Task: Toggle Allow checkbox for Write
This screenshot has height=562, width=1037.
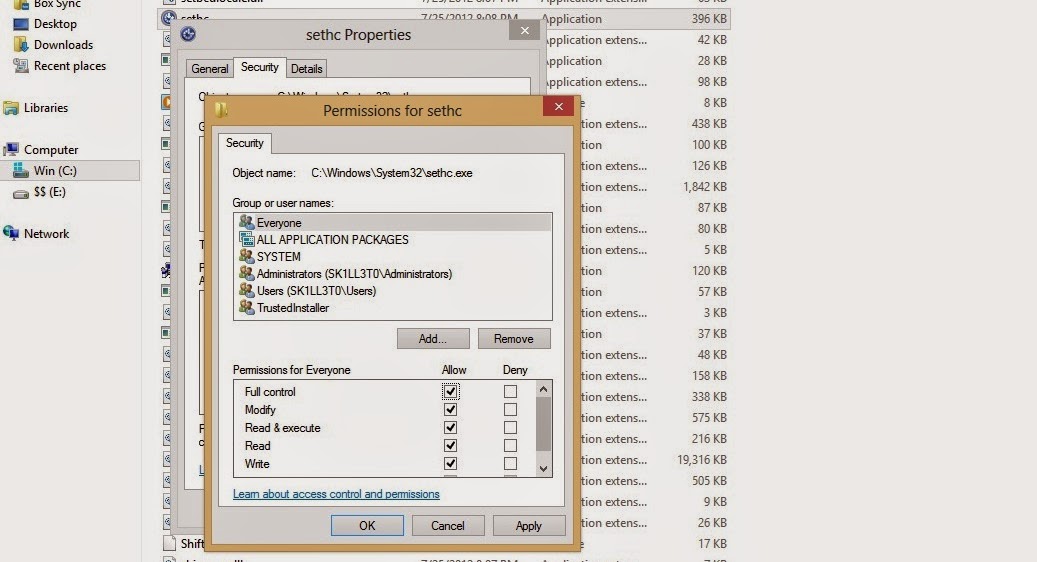Action: tap(450, 463)
